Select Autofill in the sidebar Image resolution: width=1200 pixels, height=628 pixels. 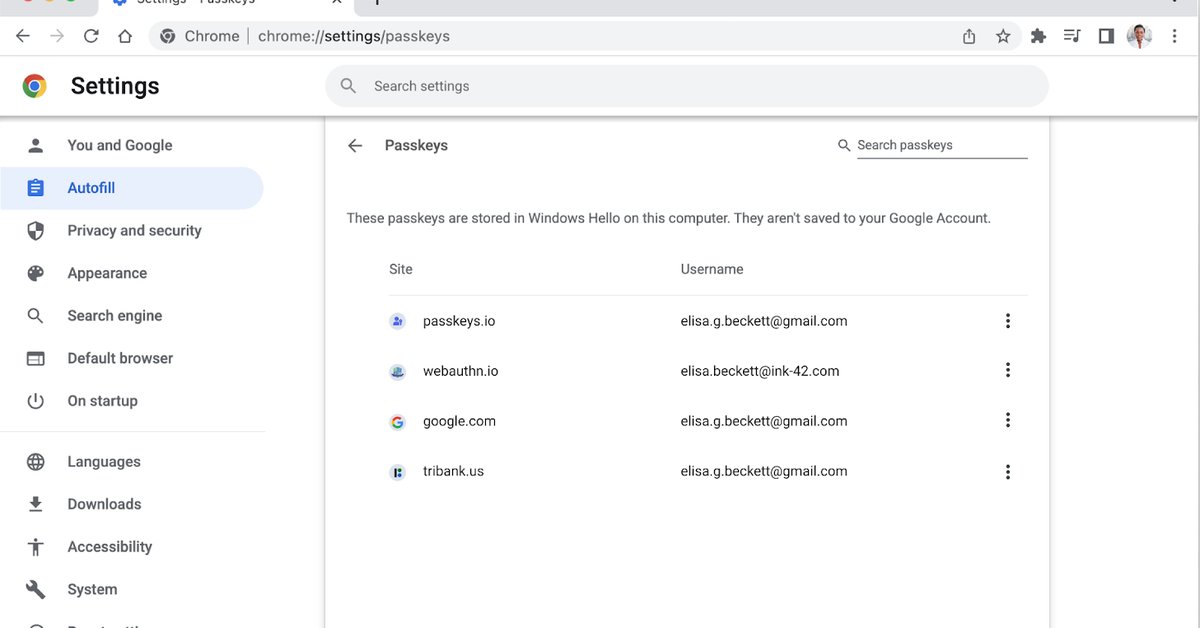point(132,188)
